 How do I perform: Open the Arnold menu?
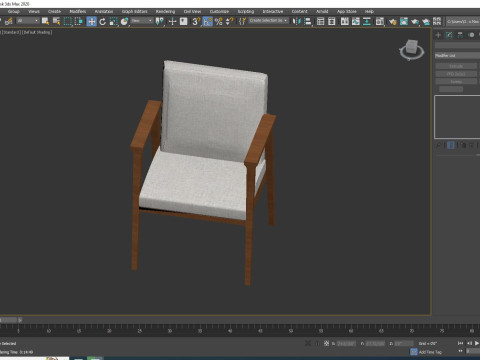tap(322, 11)
